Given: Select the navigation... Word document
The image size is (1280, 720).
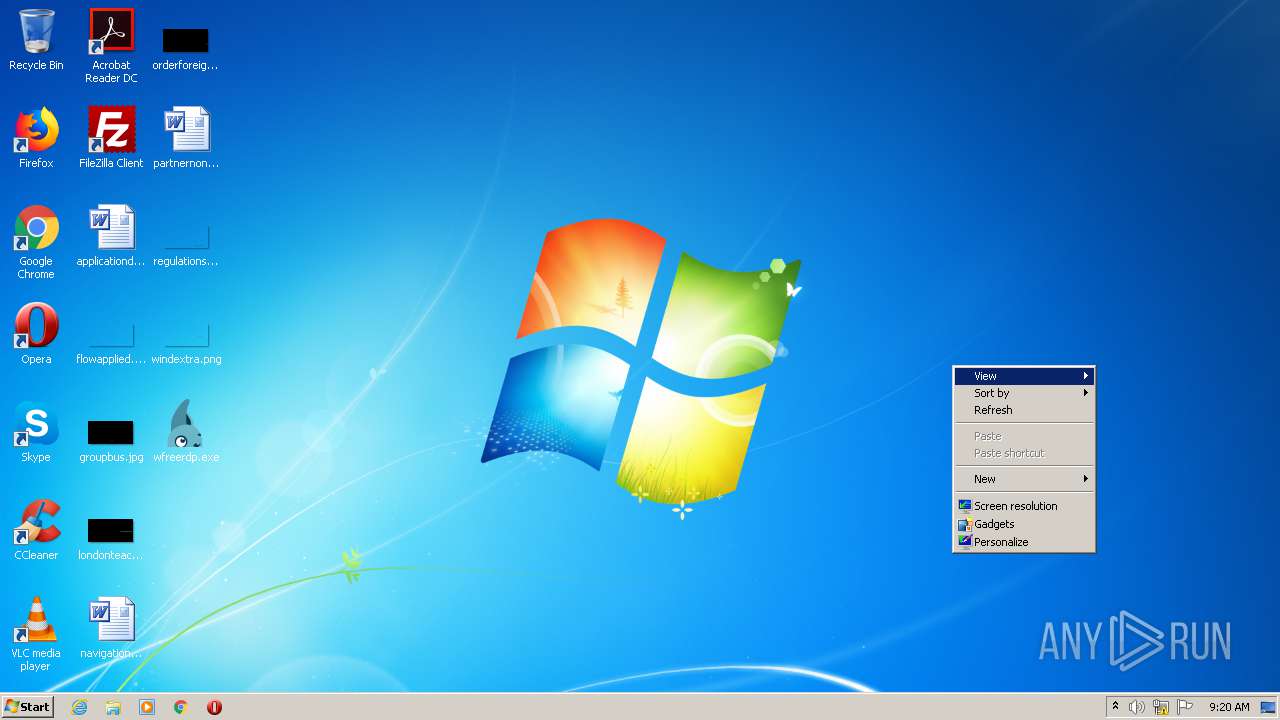Looking at the screenshot, I should (x=111, y=628).
